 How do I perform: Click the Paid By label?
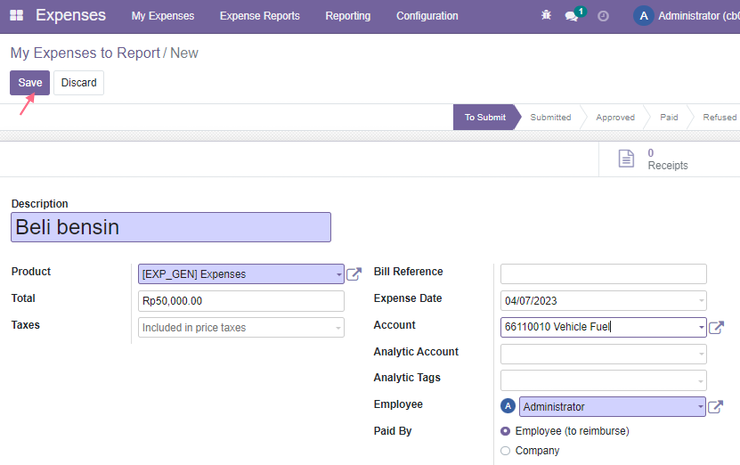pyautogui.click(x=393, y=431)
